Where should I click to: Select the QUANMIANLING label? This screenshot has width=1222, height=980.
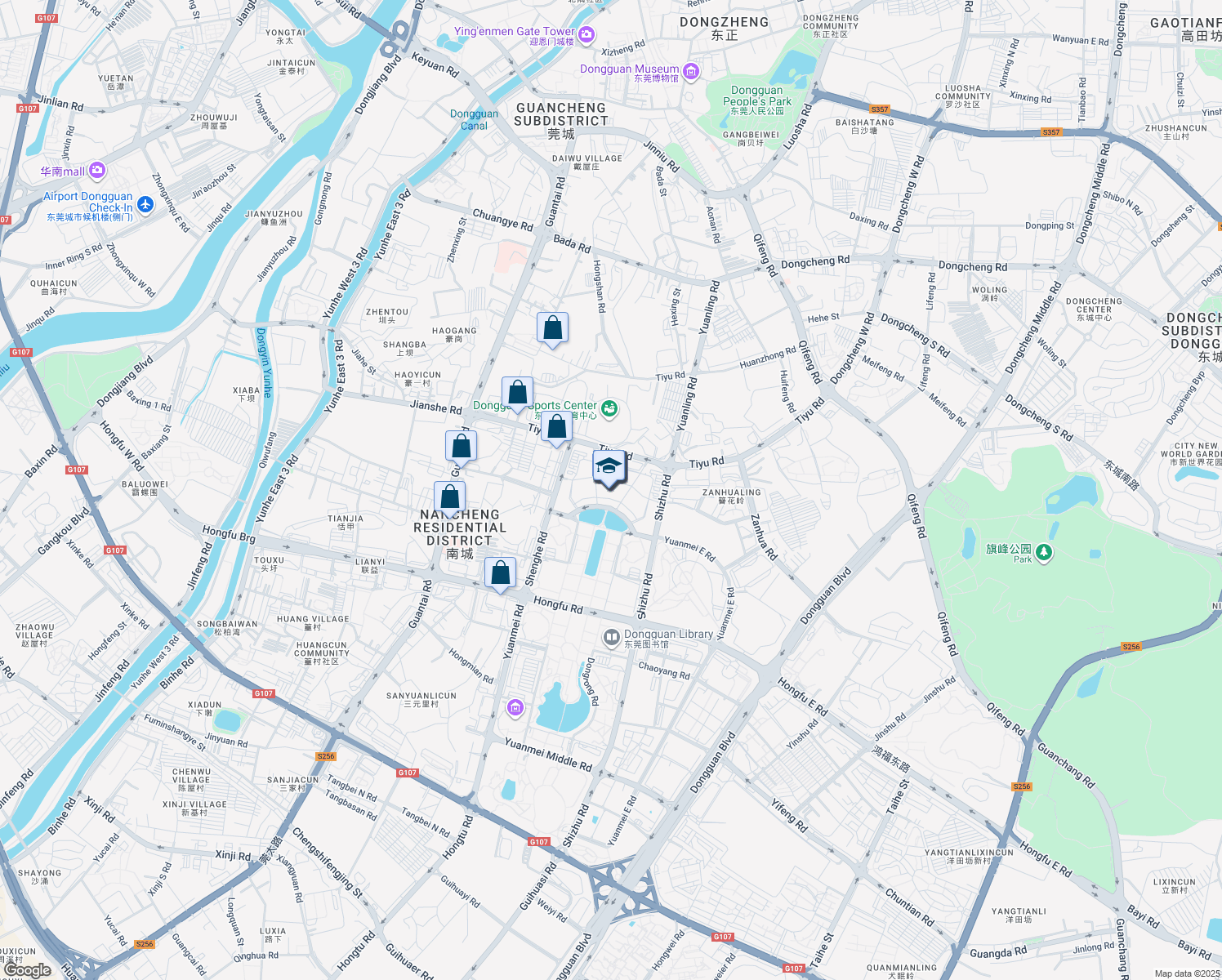[902, 972]
